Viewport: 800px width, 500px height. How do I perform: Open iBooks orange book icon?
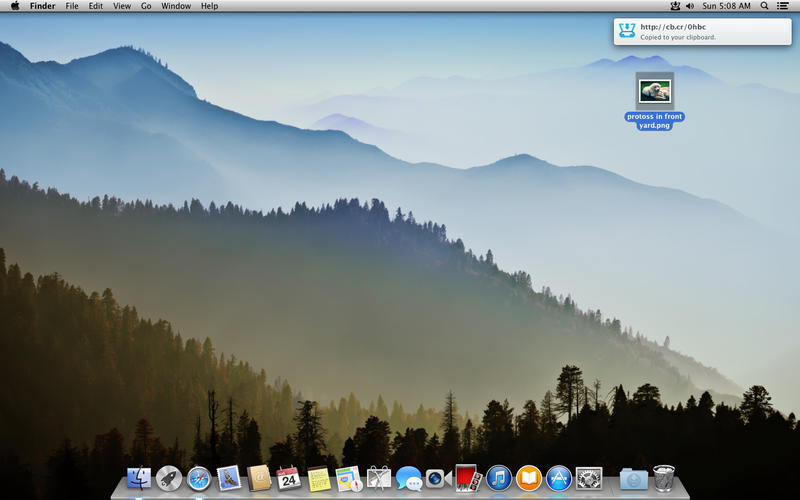coord(529,479)
